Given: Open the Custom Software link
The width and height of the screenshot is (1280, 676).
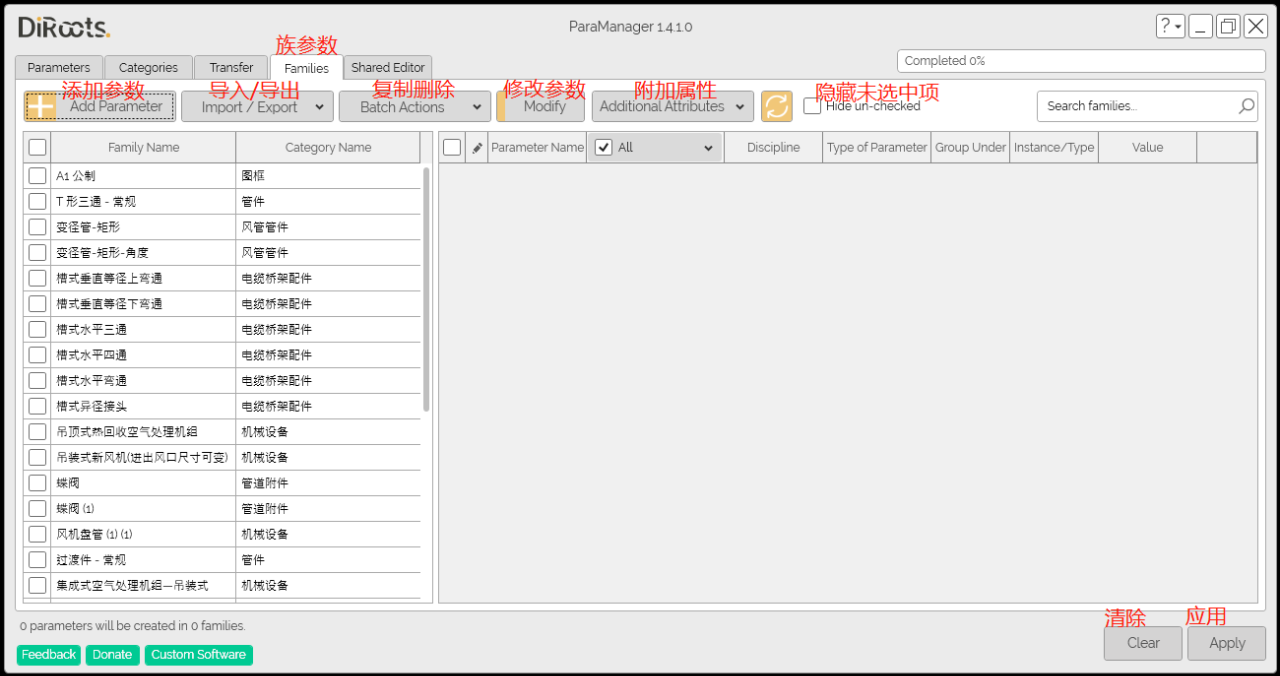Looking at the screenshot, I should coord(198,655).
